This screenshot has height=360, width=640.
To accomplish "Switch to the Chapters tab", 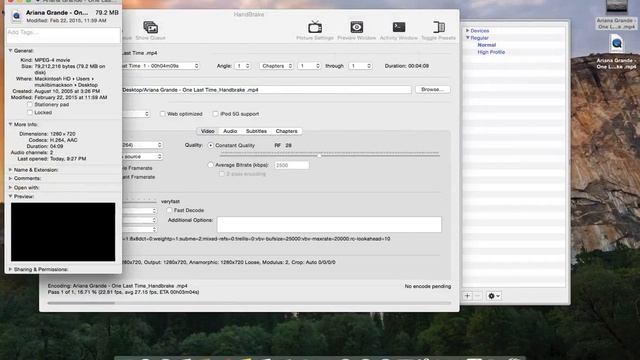I will (x=287, y=131).
